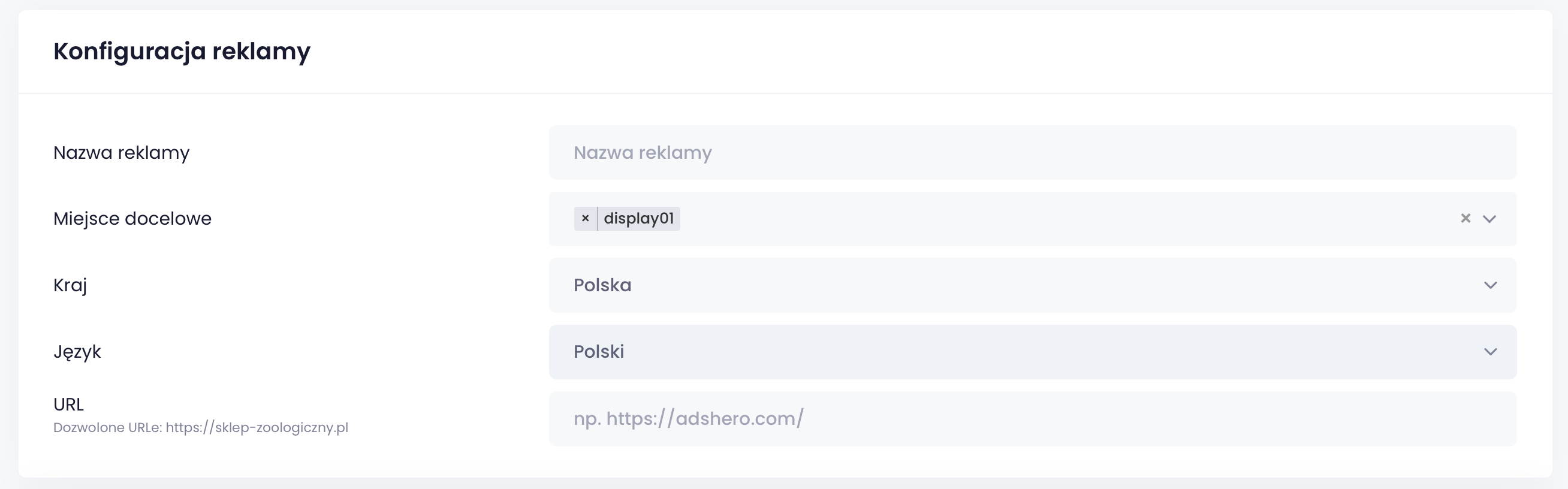
Task: Click the Kraj dropdown chevron
Action: [1490, 285]
